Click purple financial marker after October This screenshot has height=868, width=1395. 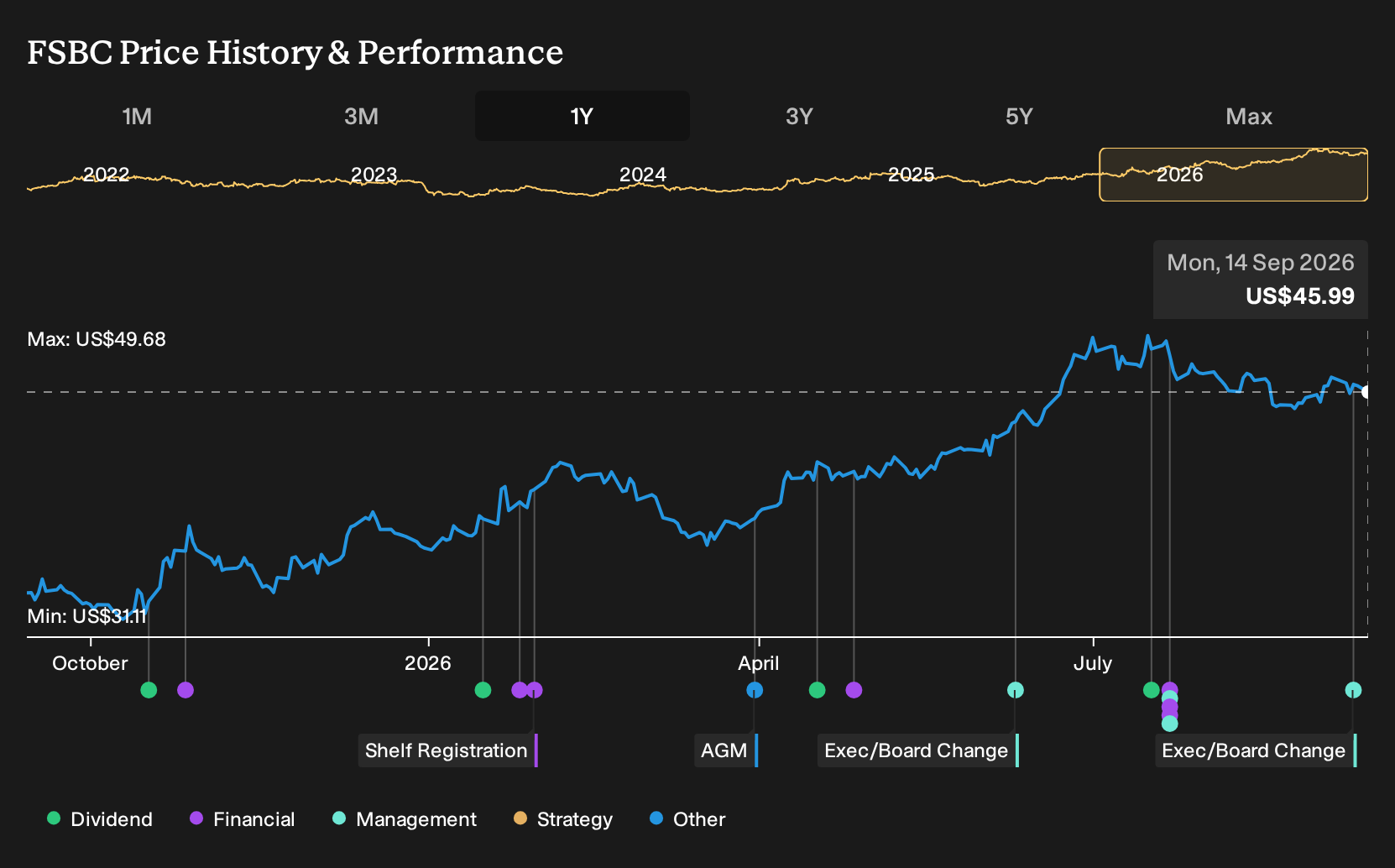tap(185, 690)
